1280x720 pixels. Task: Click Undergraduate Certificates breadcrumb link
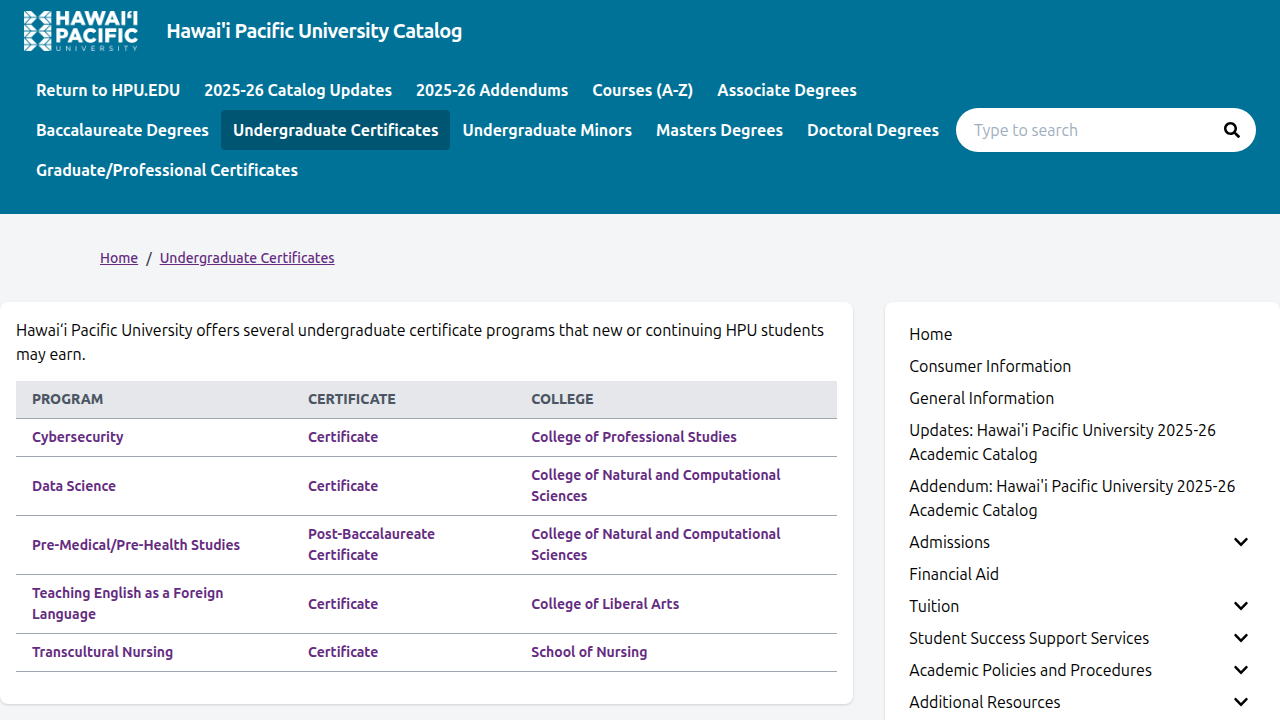(x=247, y=258)
